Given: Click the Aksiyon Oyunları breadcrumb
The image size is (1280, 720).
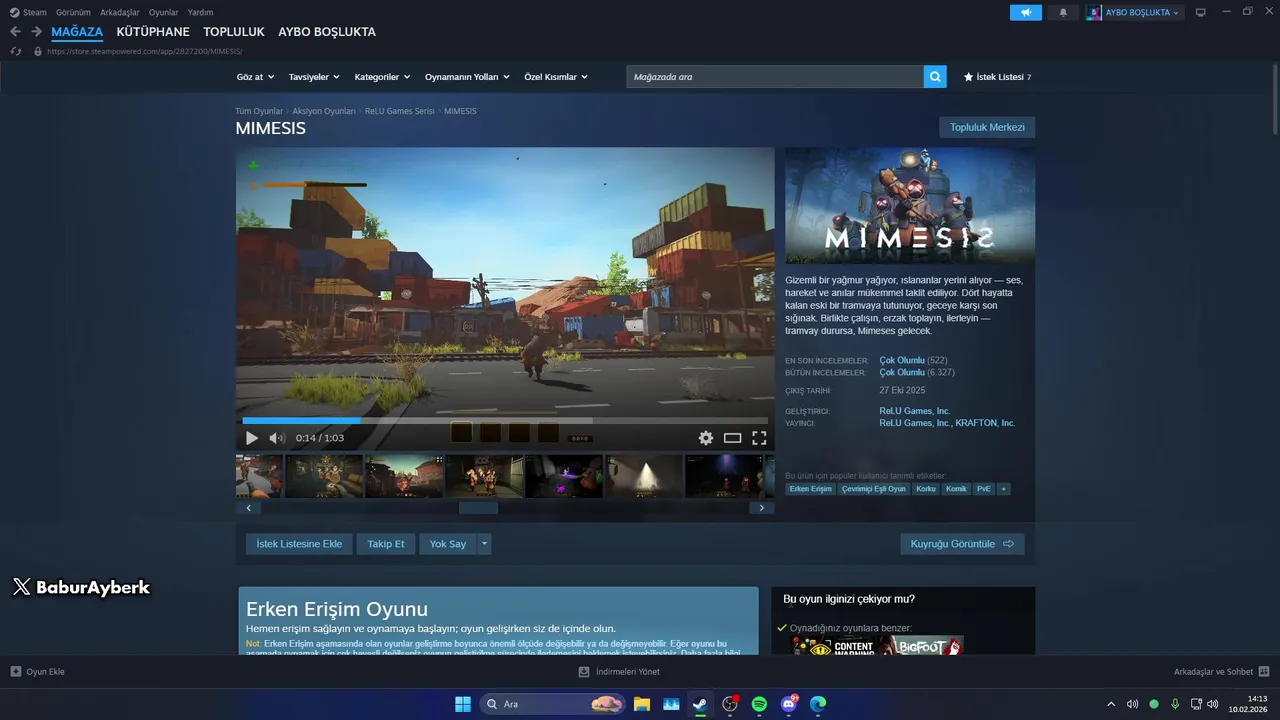Looking at the screenshot, I should pyautogui.click(x=324, y=111).
